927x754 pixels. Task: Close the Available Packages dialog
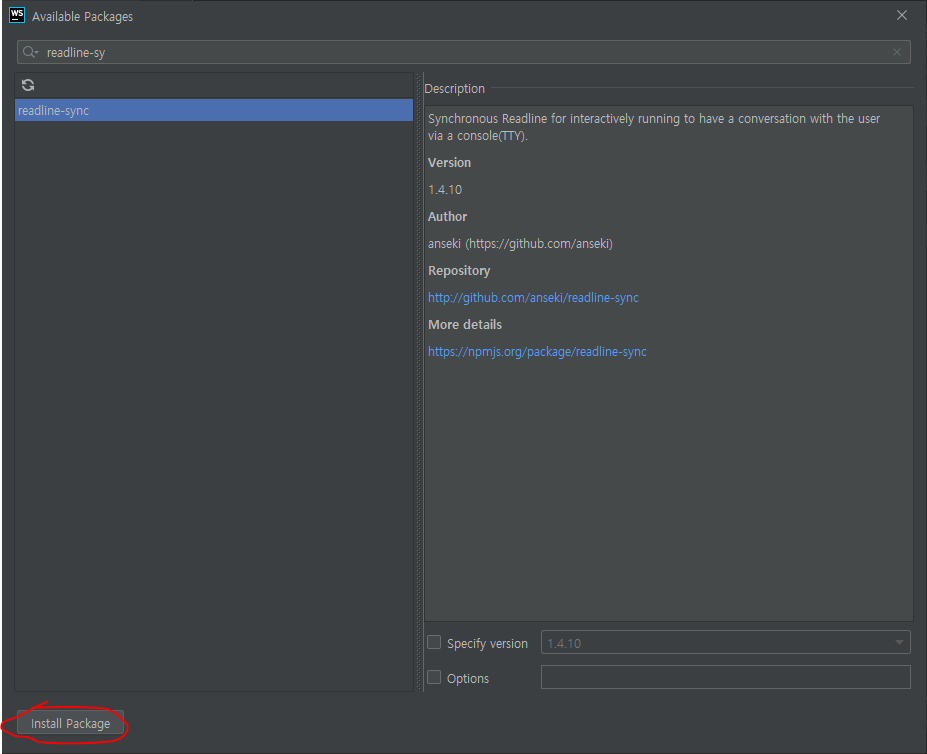pos(902,15)
